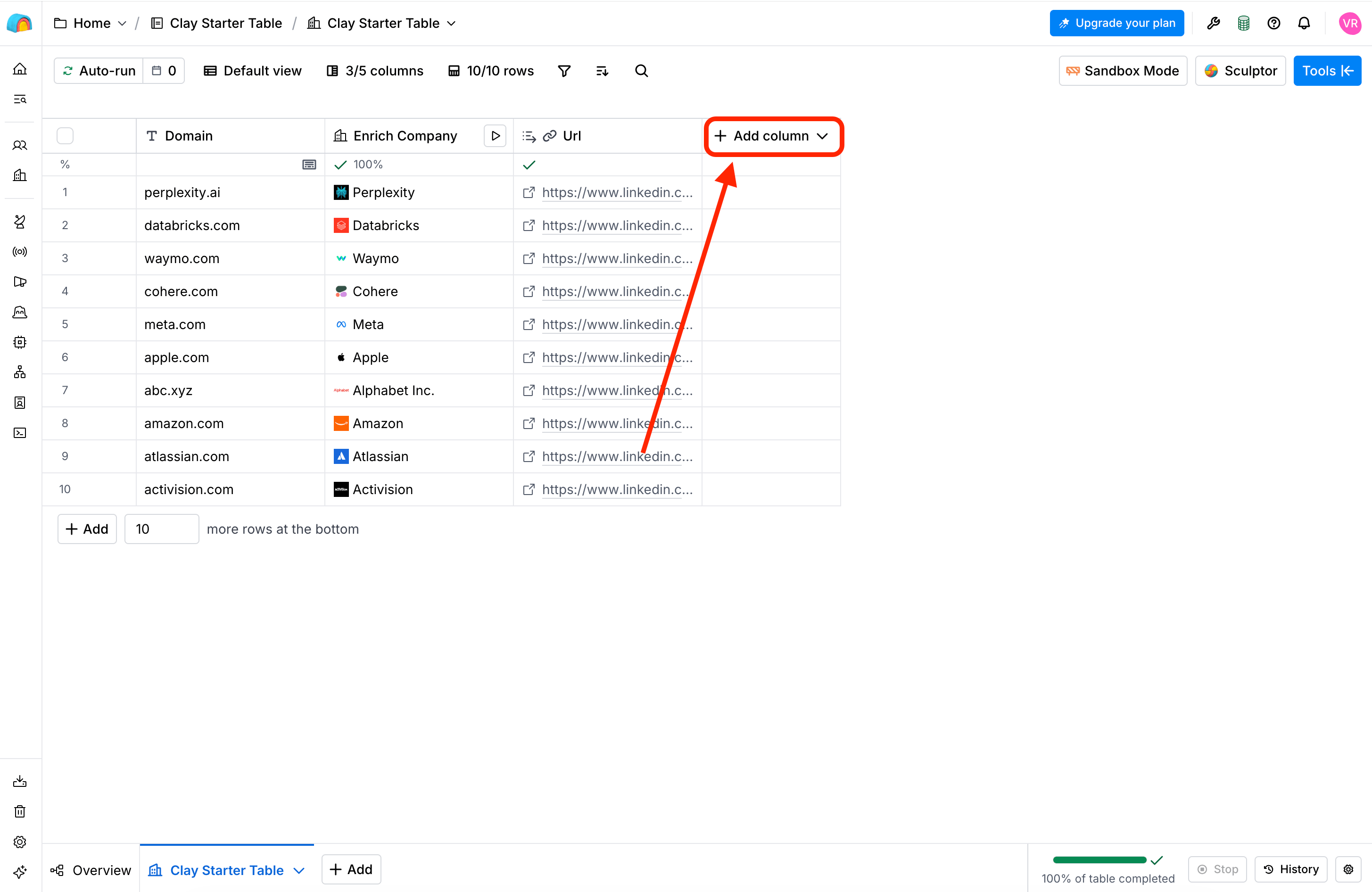Open the external link icon for Perplexity row
Image resolution: width=1372 pixels, height=892 pixels.
click(x=528, y=192)
